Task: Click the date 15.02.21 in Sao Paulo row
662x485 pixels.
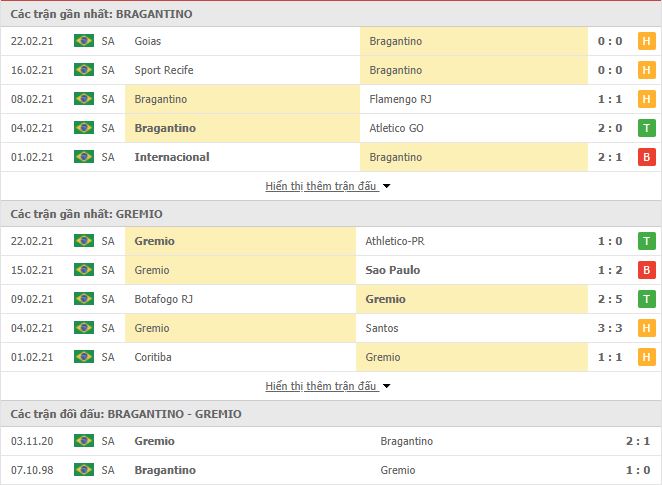Action: click(32, 270)
